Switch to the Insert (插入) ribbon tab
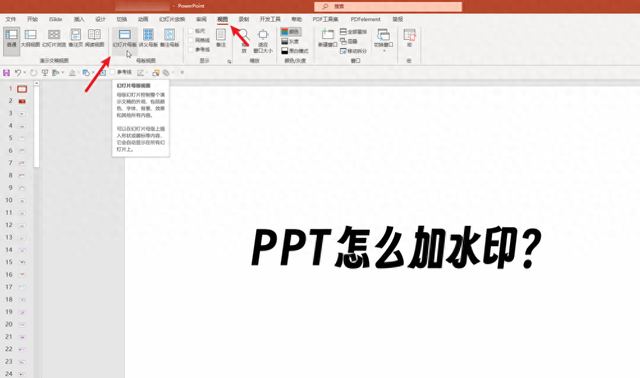640x378 pixels. point(79,19)
